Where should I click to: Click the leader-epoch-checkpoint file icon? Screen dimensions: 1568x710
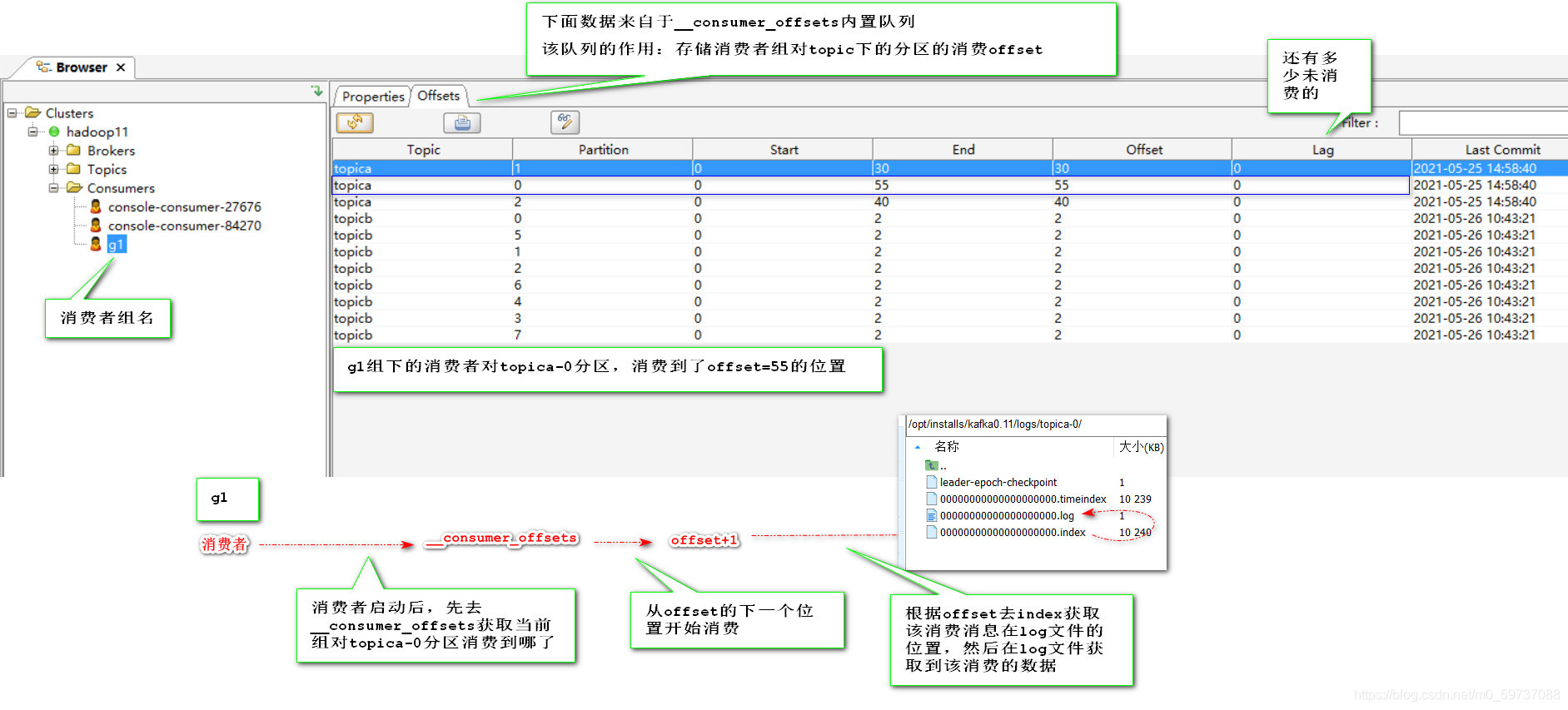(932, 482)
